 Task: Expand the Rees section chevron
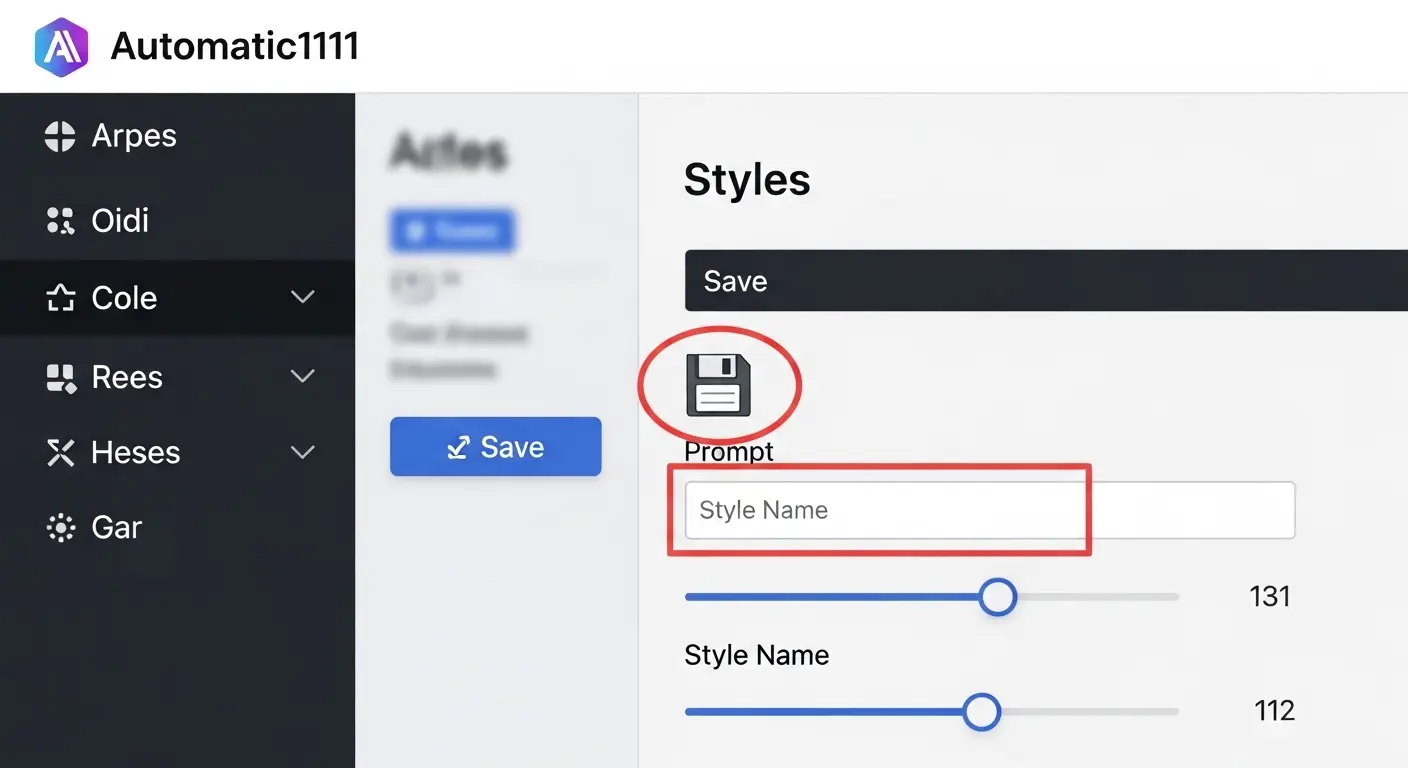tap(302, 376)
